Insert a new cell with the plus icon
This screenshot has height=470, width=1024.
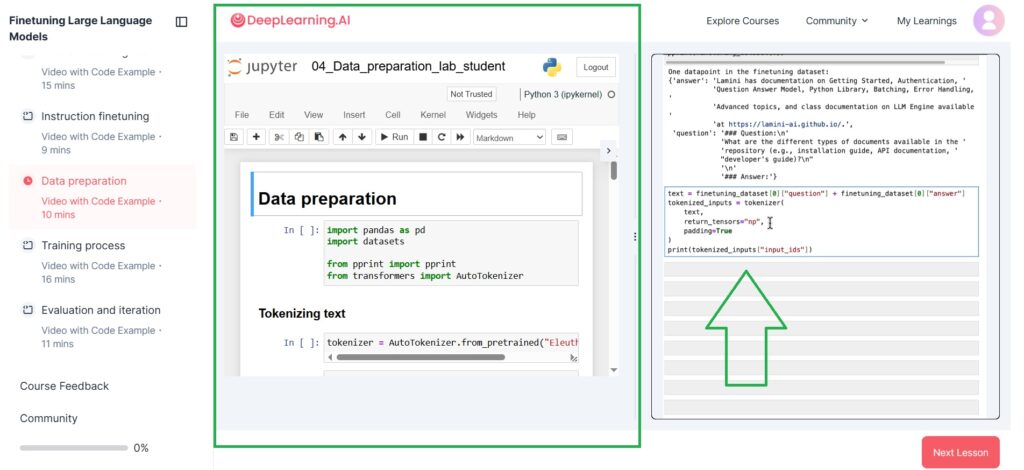pos(256,137)
